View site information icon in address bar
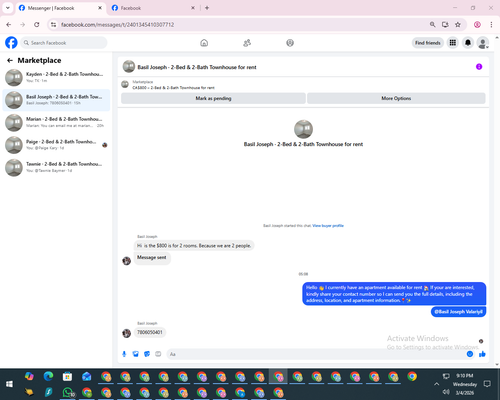The image size is (500, 400). coord(53,25)
